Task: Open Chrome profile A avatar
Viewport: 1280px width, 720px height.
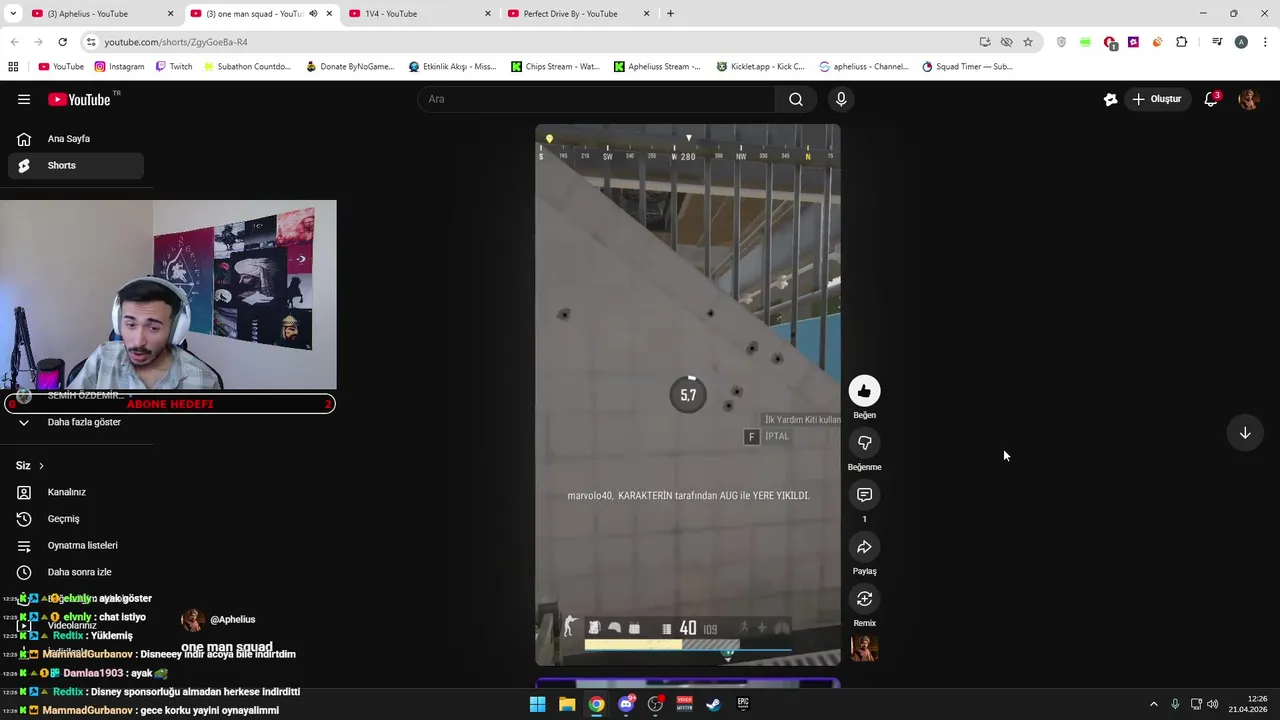Action: [x=1241, y=42]
